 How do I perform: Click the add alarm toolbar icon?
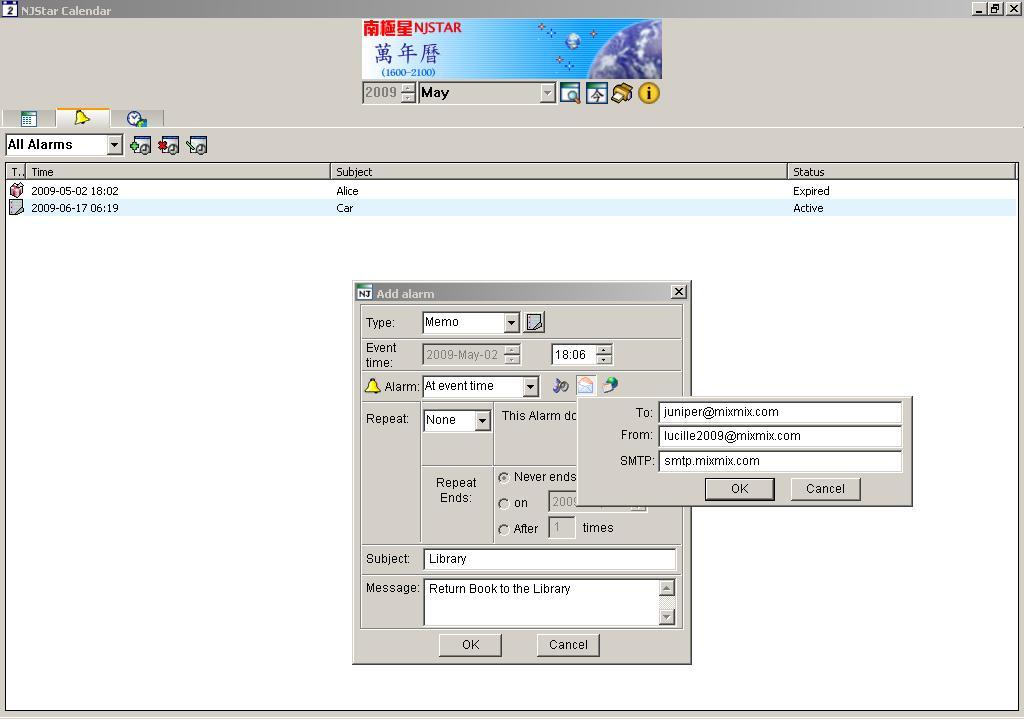click(140, 146)
